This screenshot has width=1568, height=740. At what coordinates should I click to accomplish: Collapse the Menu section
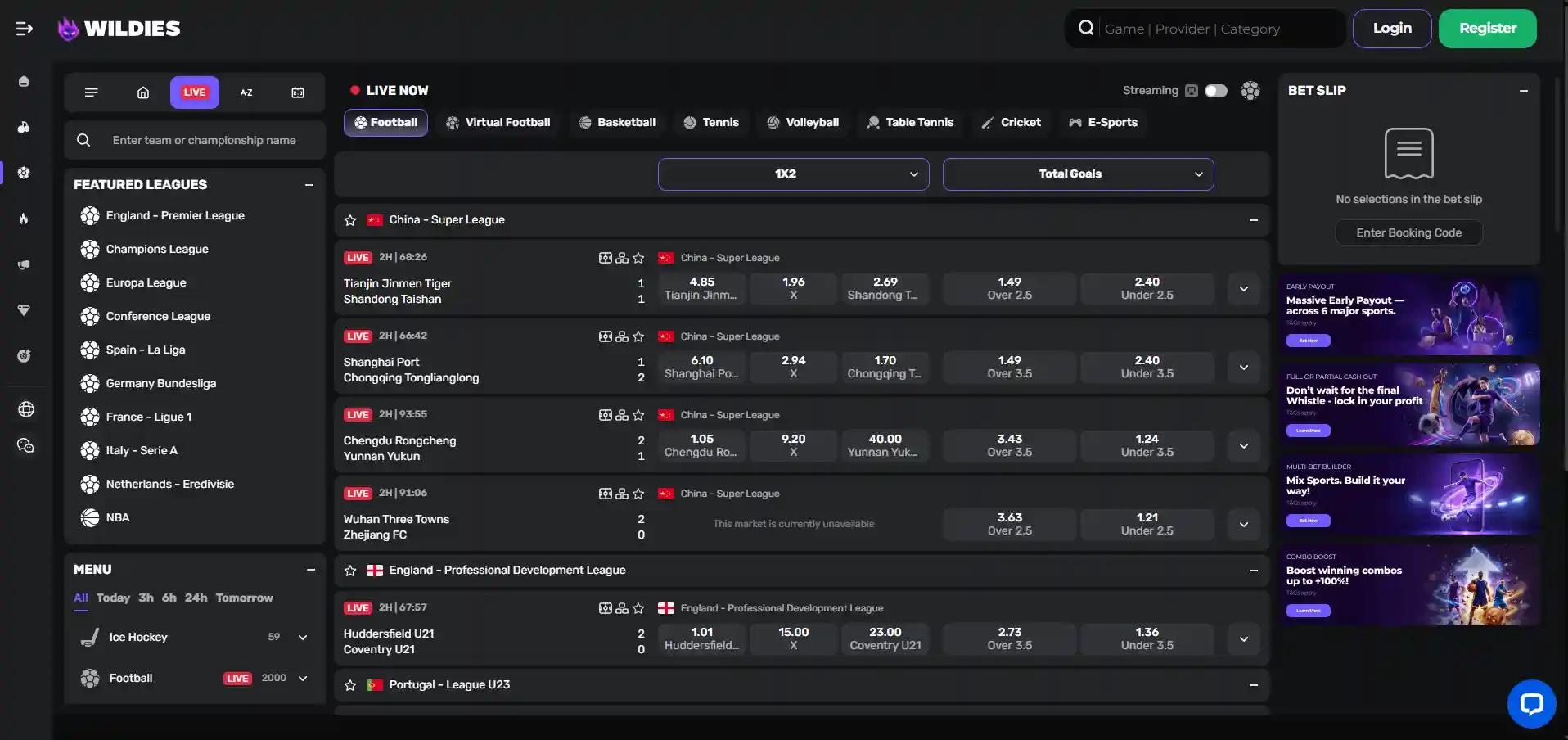[x=311, y=570]
